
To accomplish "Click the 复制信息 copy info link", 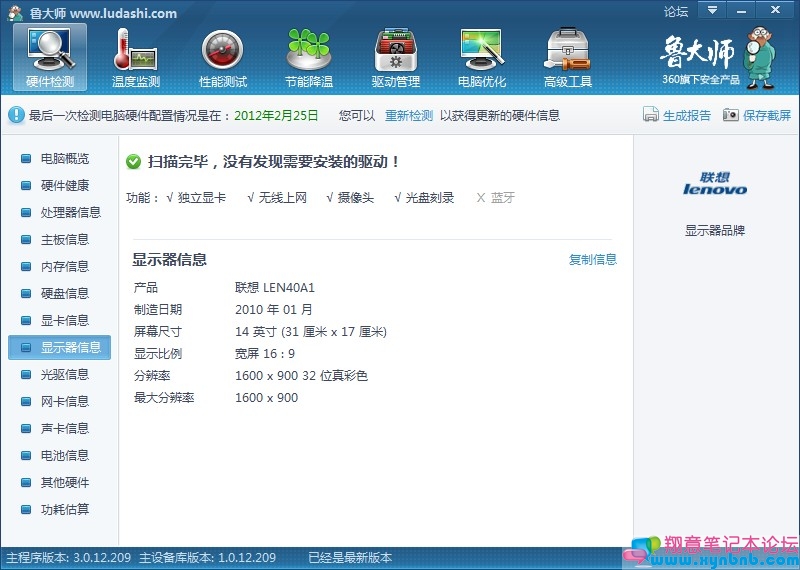I will coord(593,260).
